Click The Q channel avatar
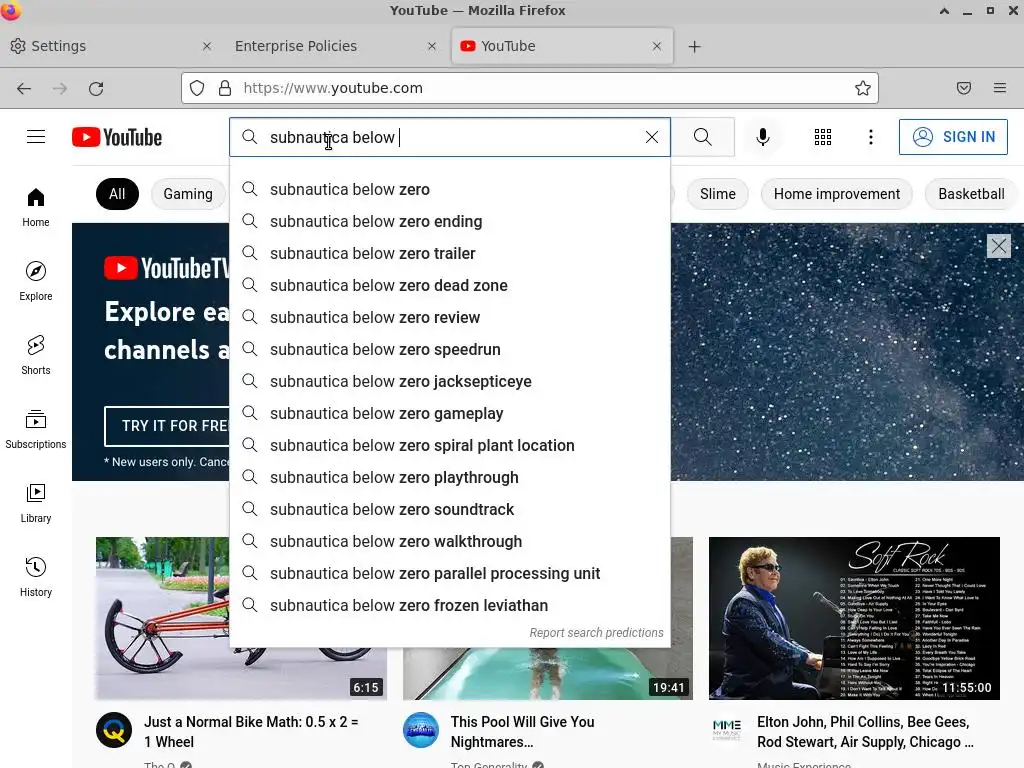This screenshot has width=1024, height=768. (x=114, y=730)
